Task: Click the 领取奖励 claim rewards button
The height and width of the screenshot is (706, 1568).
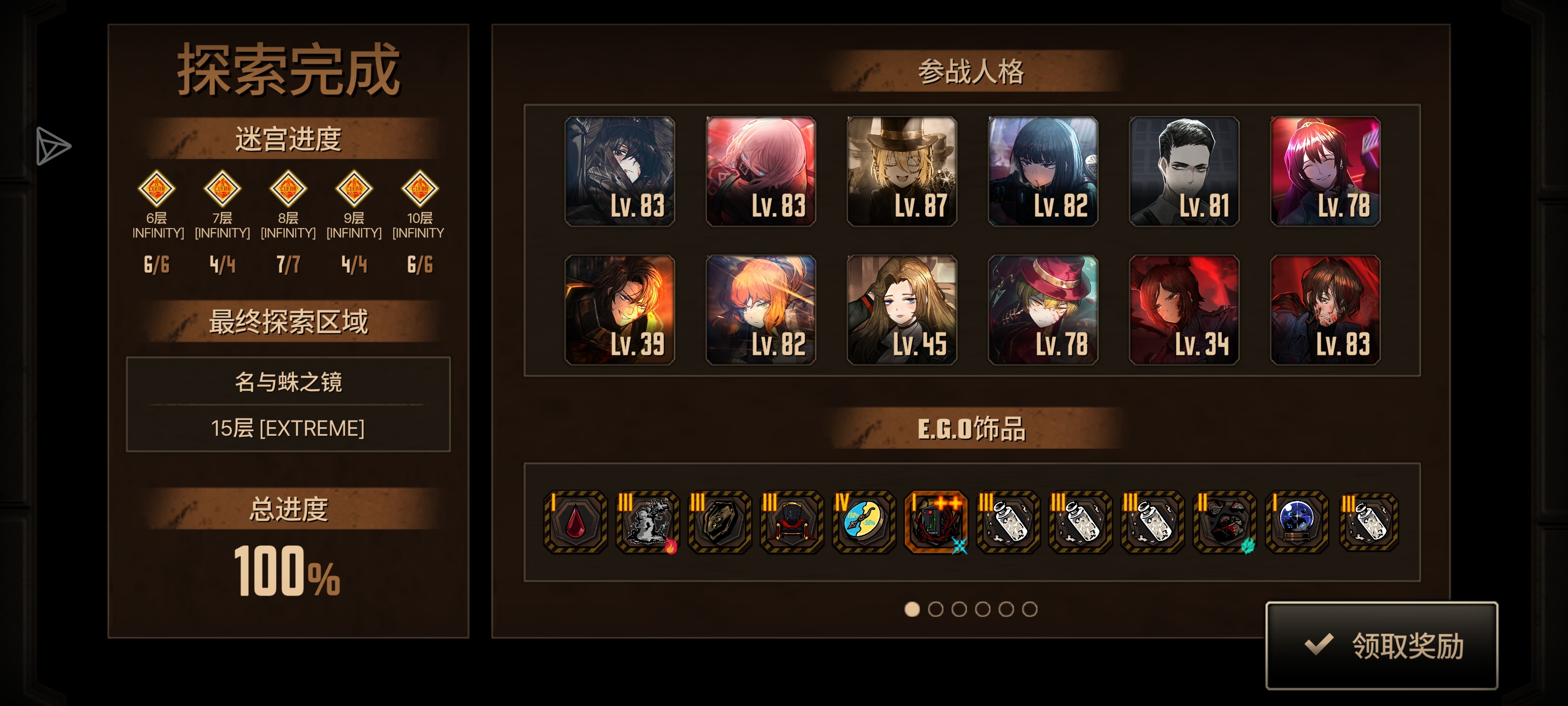Action: [x=1381, y=645]
